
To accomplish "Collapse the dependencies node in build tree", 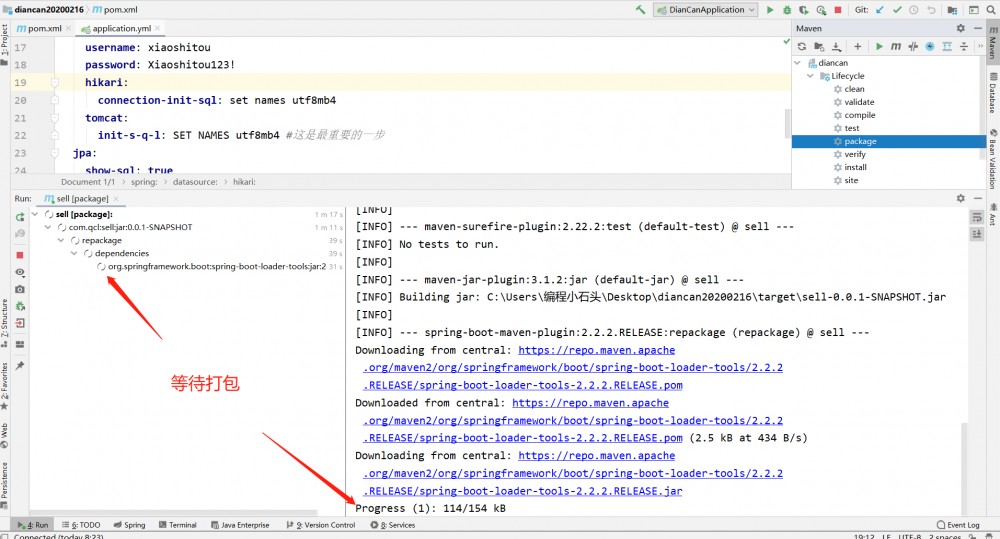I will click(x=74, y=254).
